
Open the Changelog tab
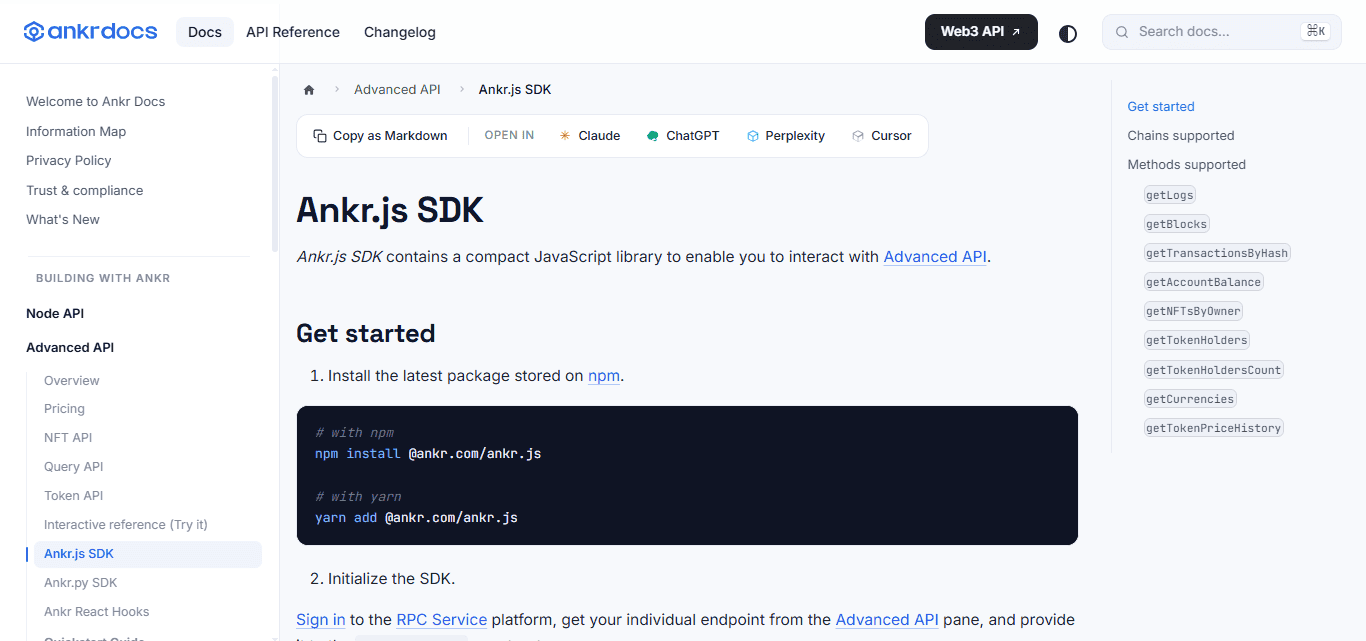[x=400, y=32]
